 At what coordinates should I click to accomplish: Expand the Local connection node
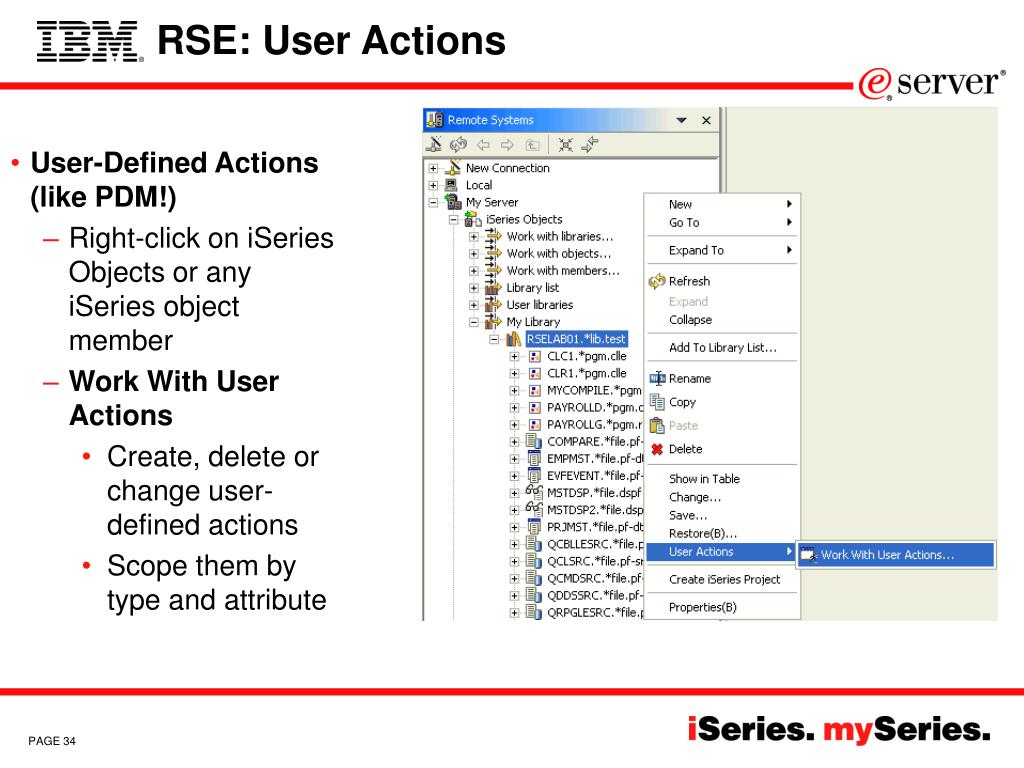[434, 185]
